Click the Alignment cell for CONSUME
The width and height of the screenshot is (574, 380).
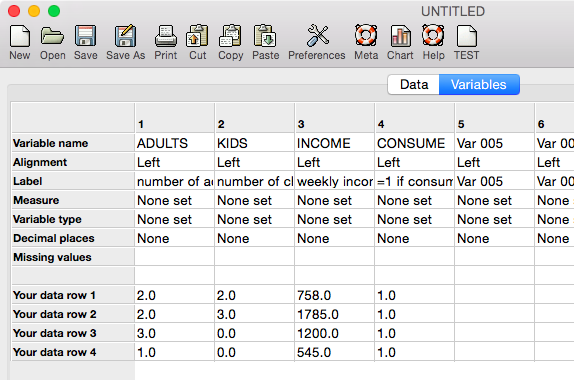pos(415,162)
